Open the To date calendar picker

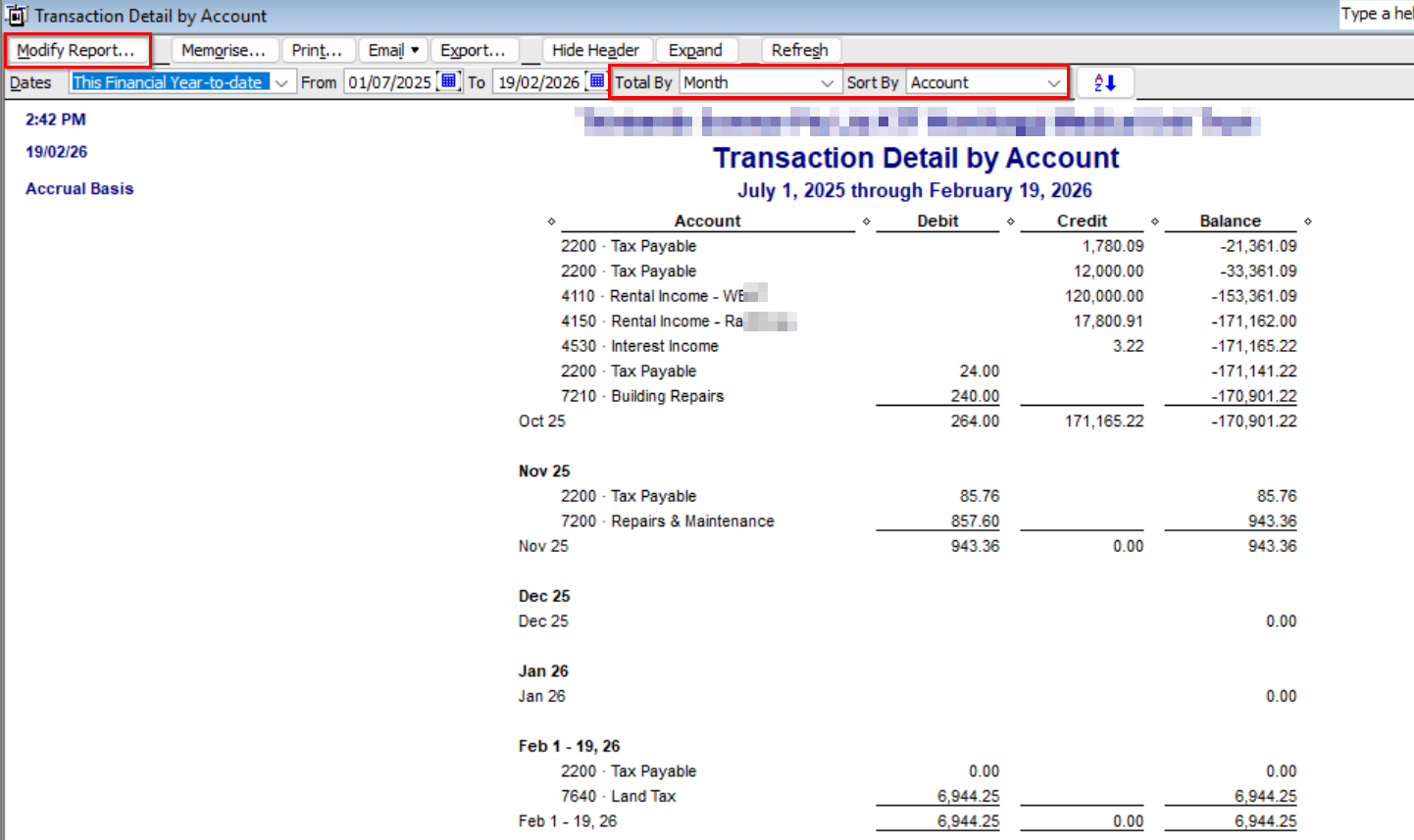tap(596, 81)
